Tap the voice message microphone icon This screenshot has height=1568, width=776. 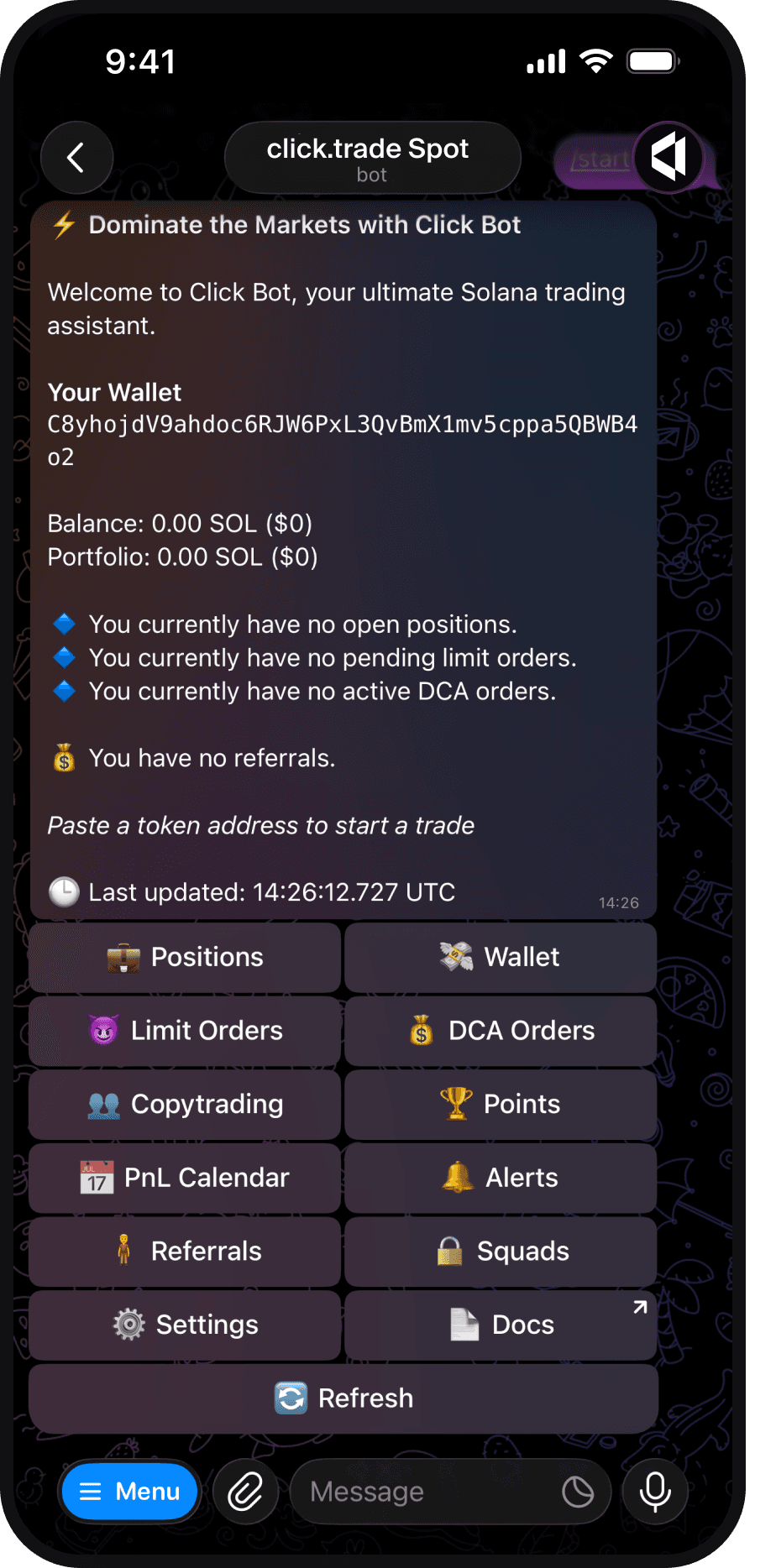tap(654, 1492)
